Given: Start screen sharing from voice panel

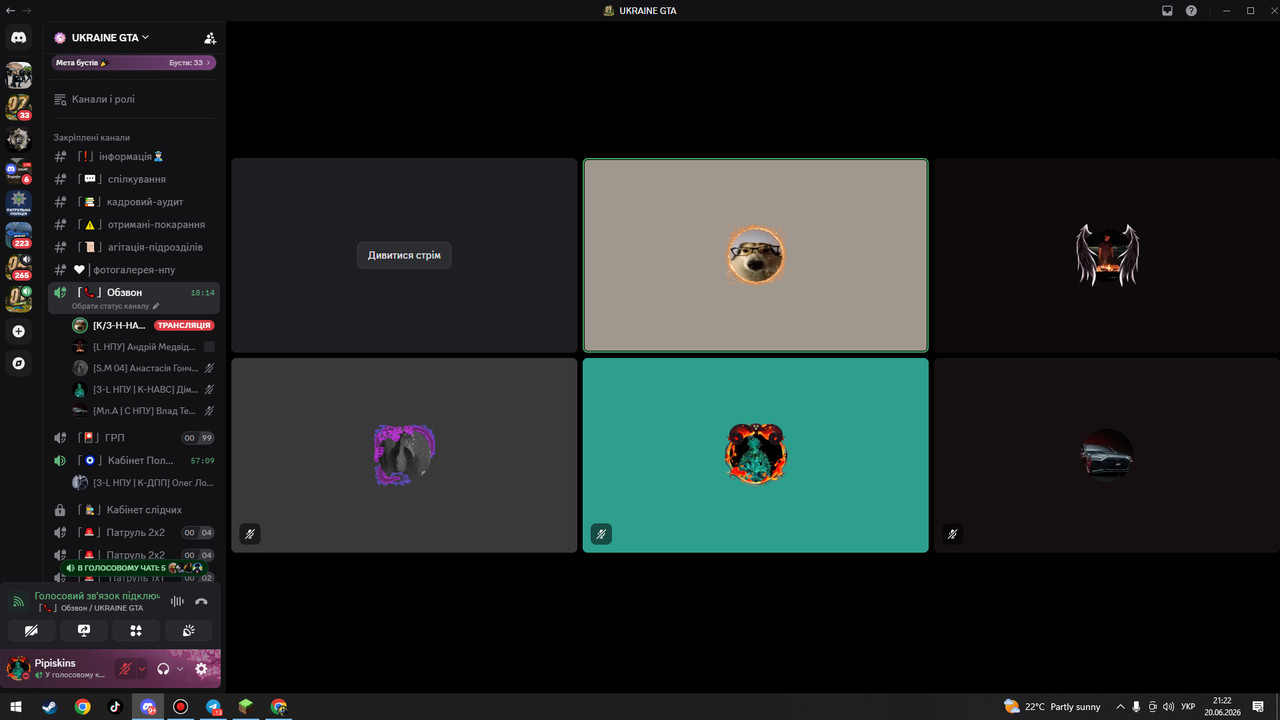Looking at the screenshot, I should click(84, 631).
